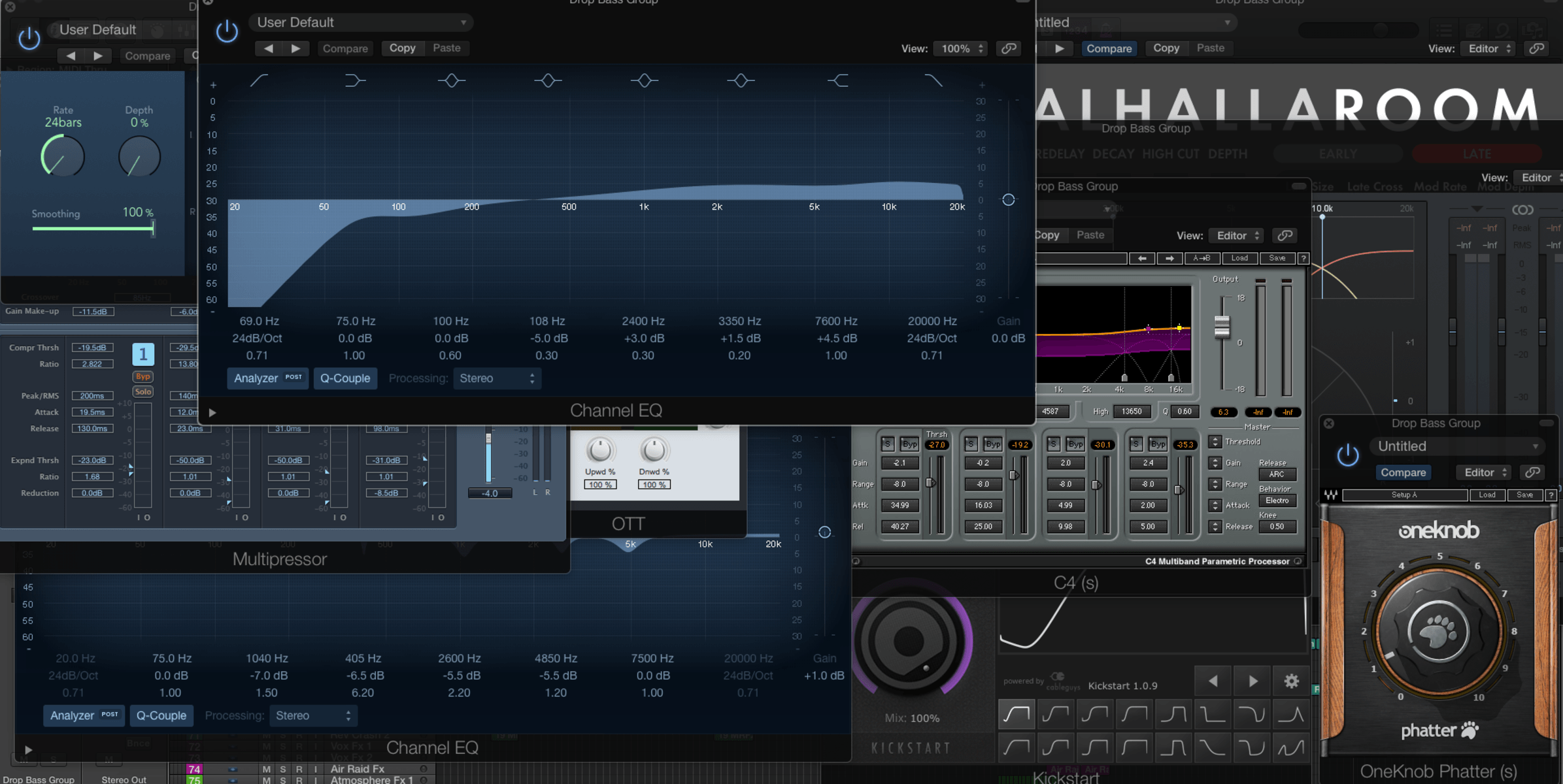Click the link icon in OneKnob Phatter header
The height and width of the screenshot is (784, 1563).
1533,472
